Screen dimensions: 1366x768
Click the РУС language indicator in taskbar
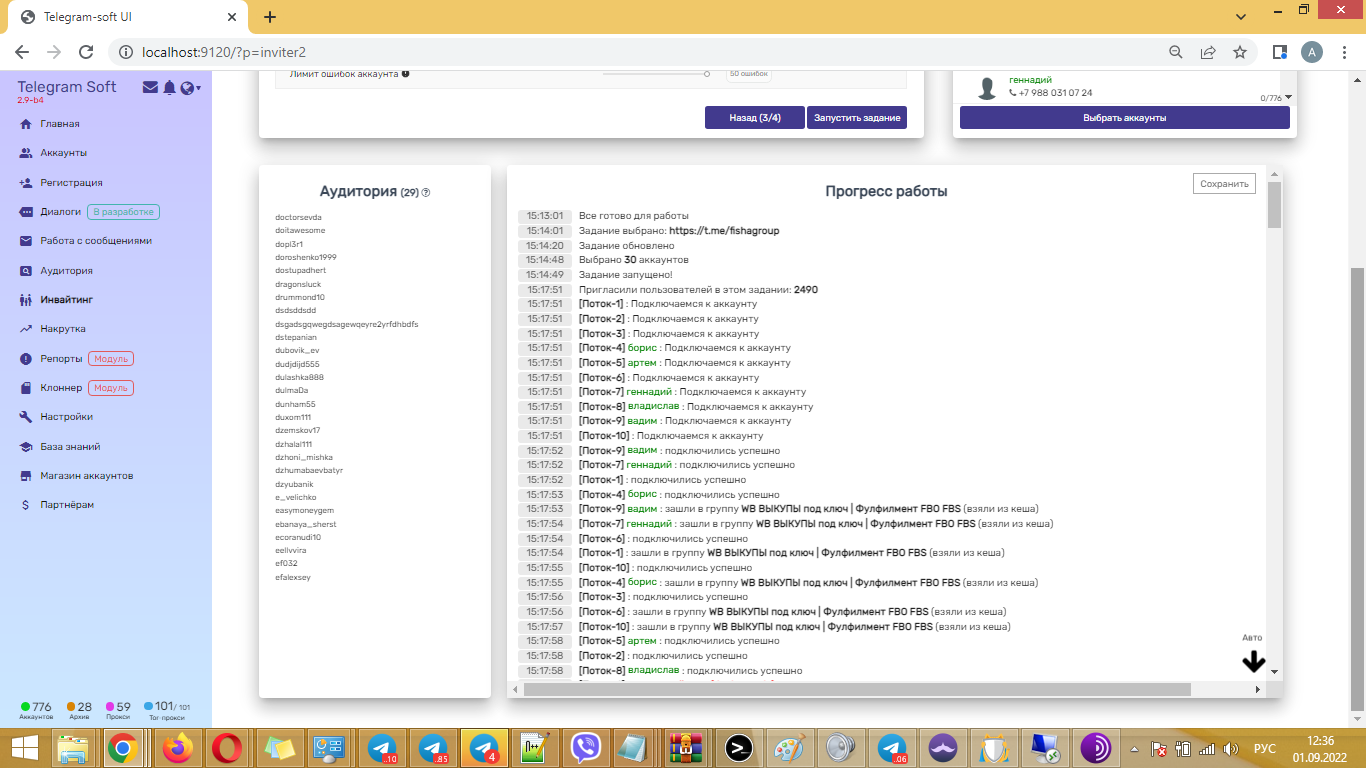click(x=1264, y=748)
